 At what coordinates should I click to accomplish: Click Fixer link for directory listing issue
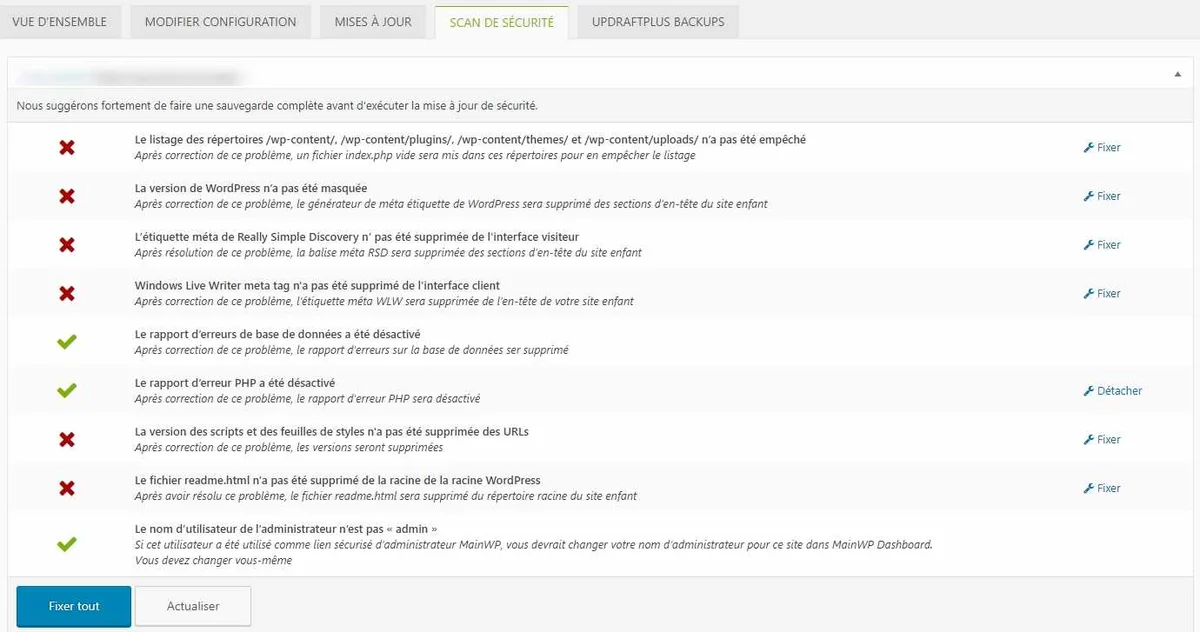click(x=1102, y=148)
